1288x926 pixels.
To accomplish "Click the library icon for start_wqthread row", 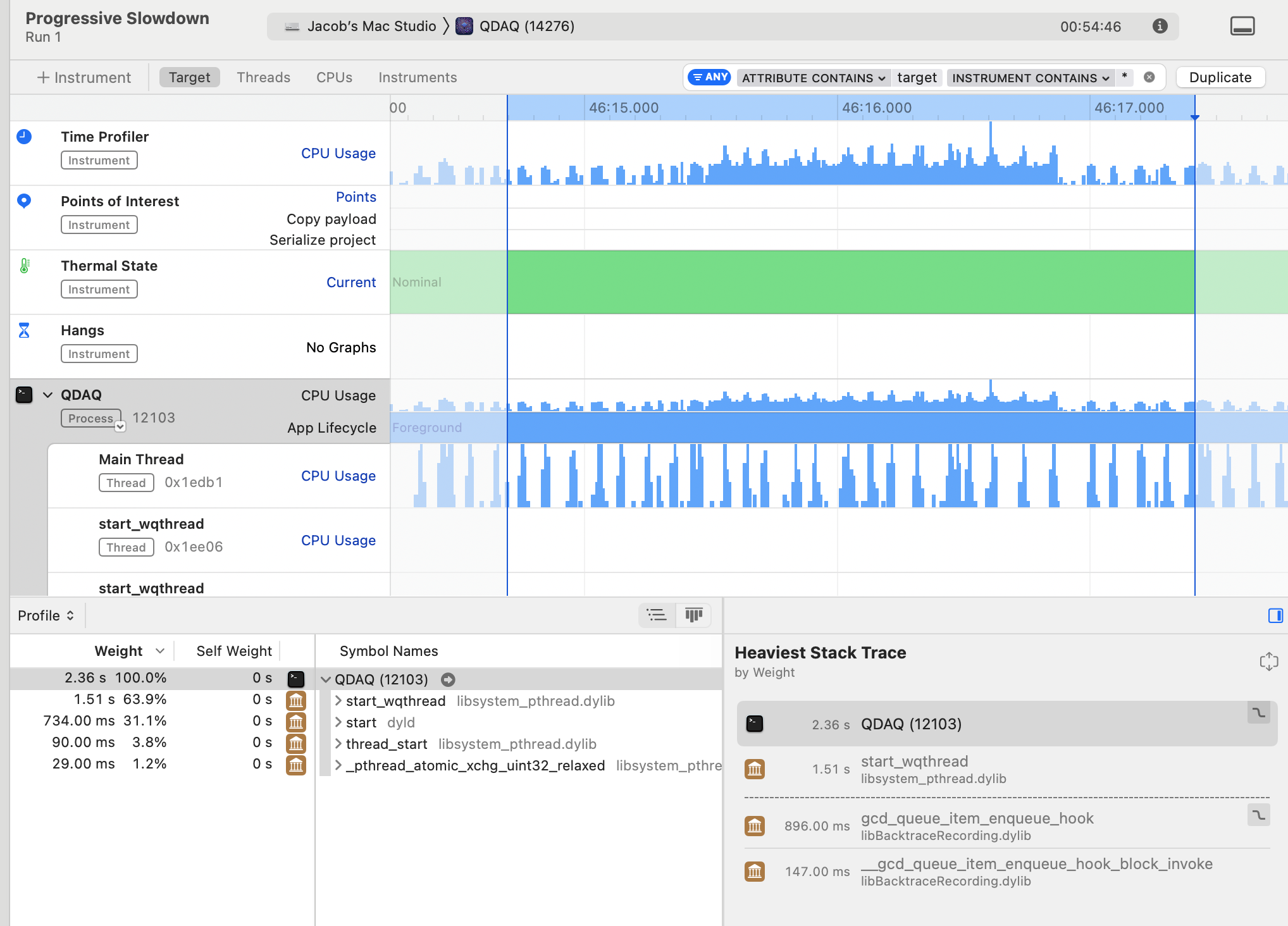I will click(x=296, y=701).
